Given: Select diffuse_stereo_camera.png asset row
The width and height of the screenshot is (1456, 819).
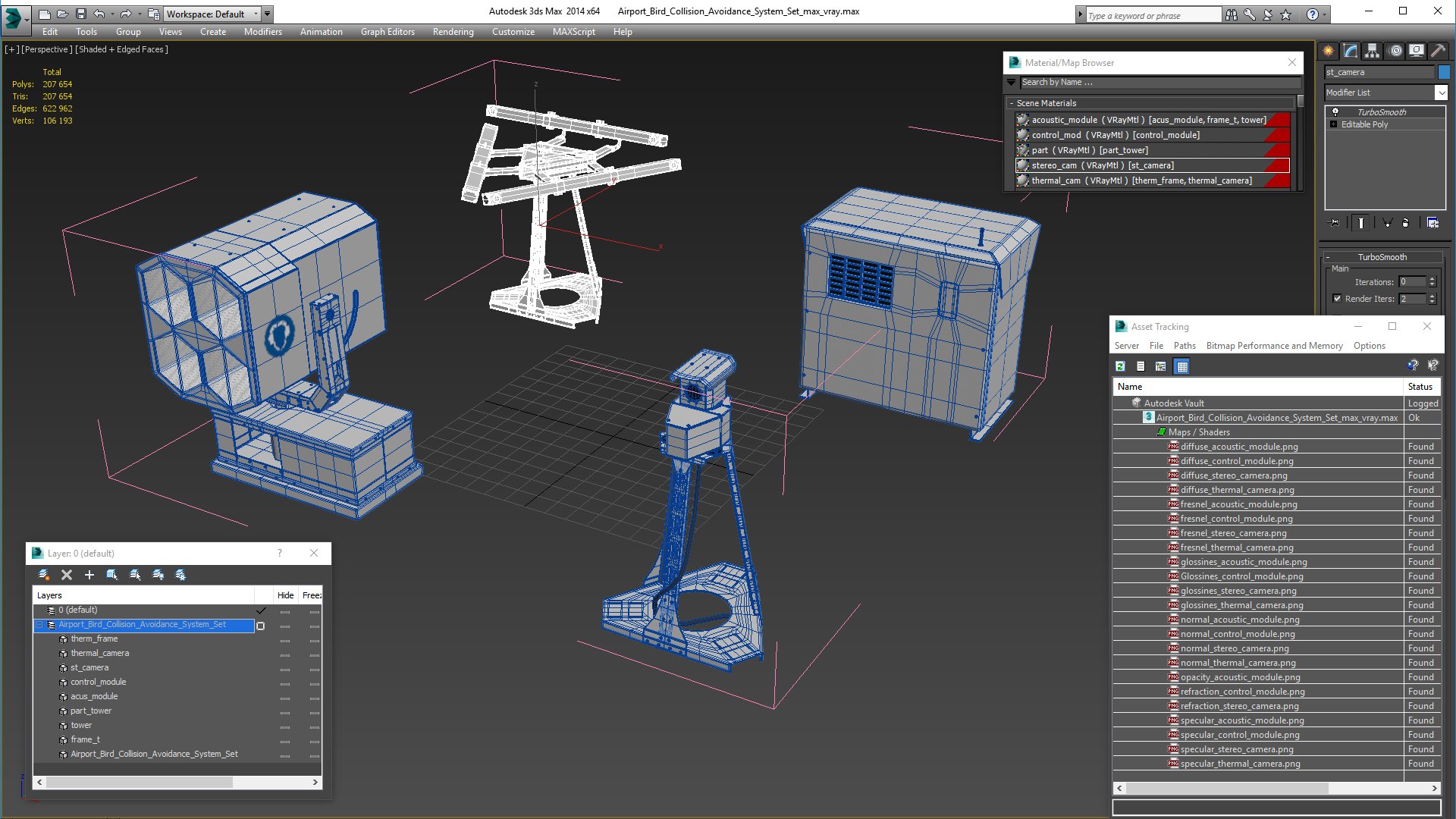Looking at the screenshot, I should click(x=1233, y=475).
